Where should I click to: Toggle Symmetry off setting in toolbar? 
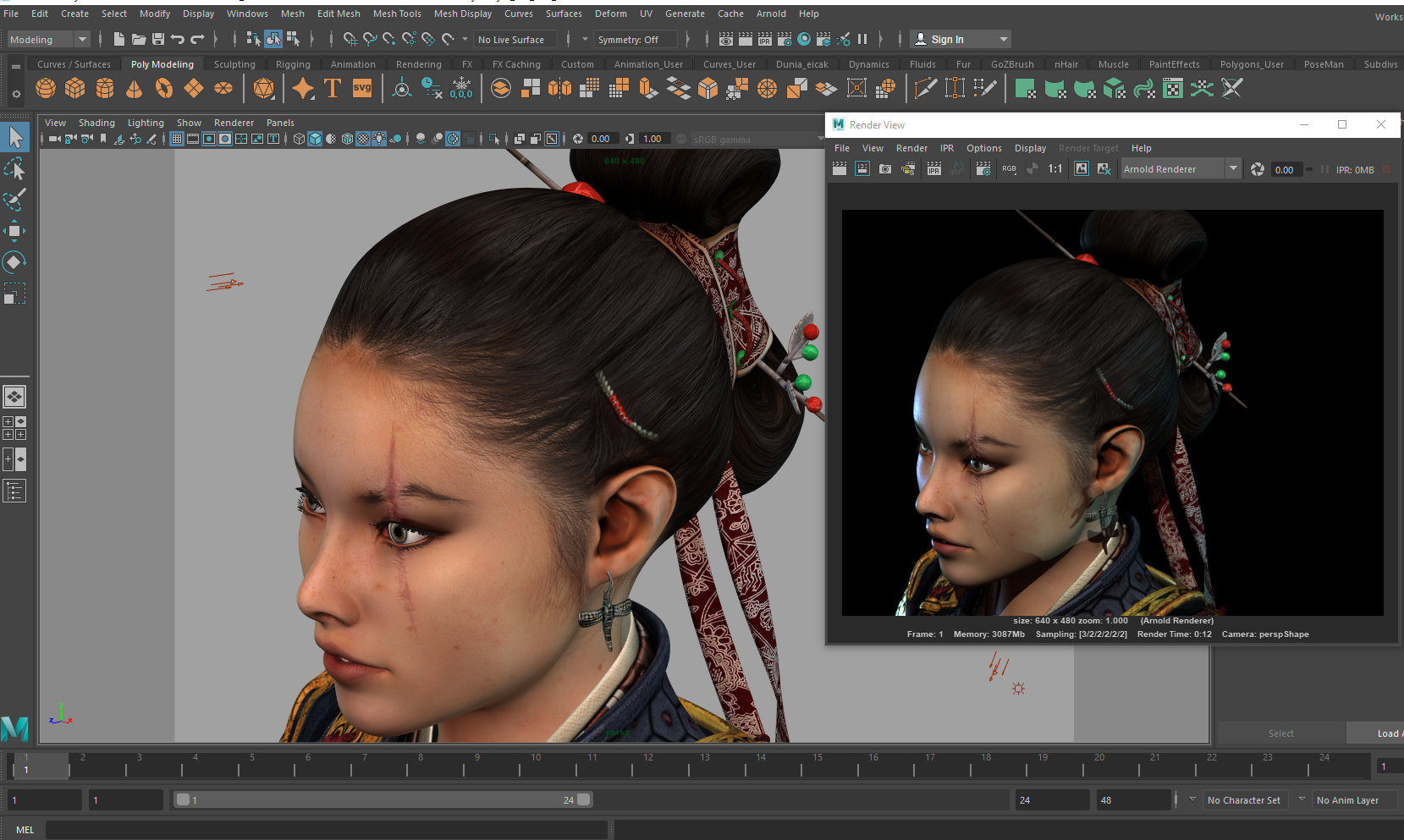pos(636,39)
